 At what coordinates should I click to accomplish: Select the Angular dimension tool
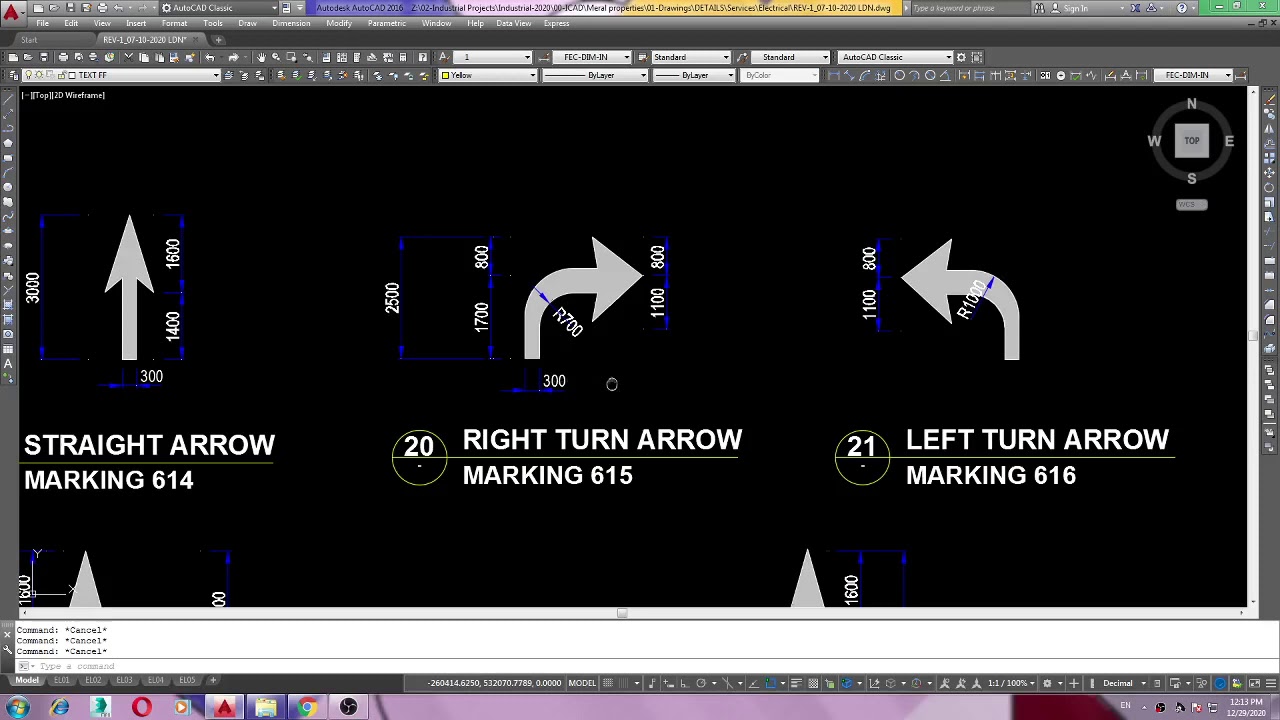(946, 75)
